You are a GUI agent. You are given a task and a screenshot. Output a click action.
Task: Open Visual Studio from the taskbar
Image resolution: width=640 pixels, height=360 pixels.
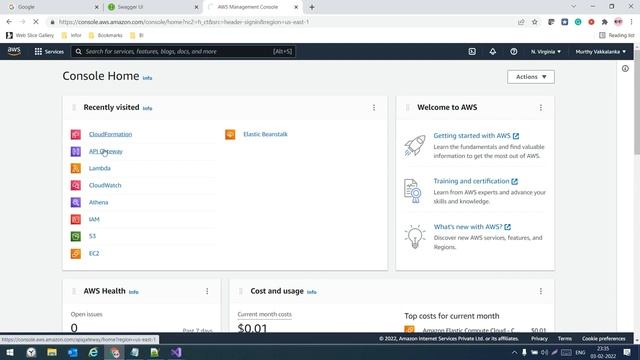pyautogui.click(x=176, y=352)
